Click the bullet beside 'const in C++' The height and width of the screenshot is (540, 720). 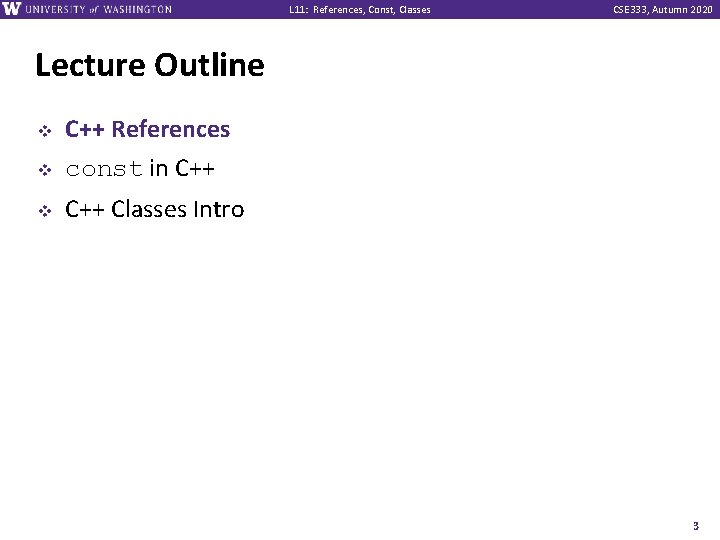45,170
